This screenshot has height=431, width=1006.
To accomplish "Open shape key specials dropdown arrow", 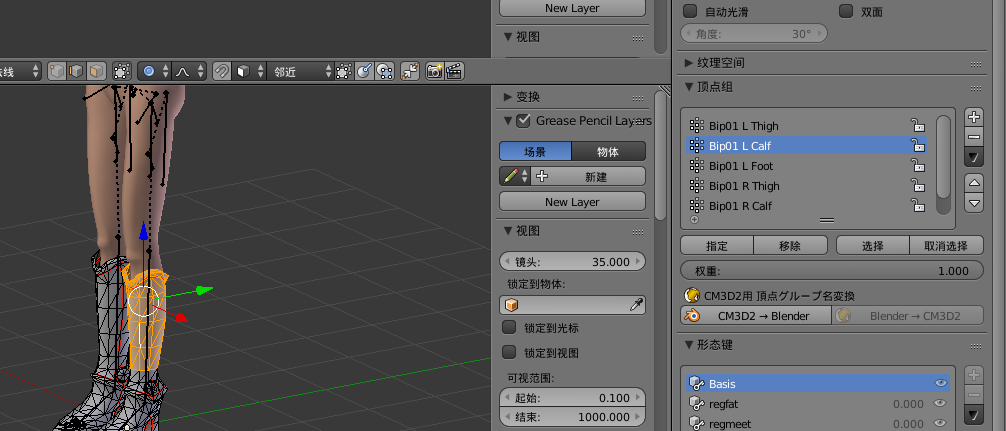I will pos(974,416).
